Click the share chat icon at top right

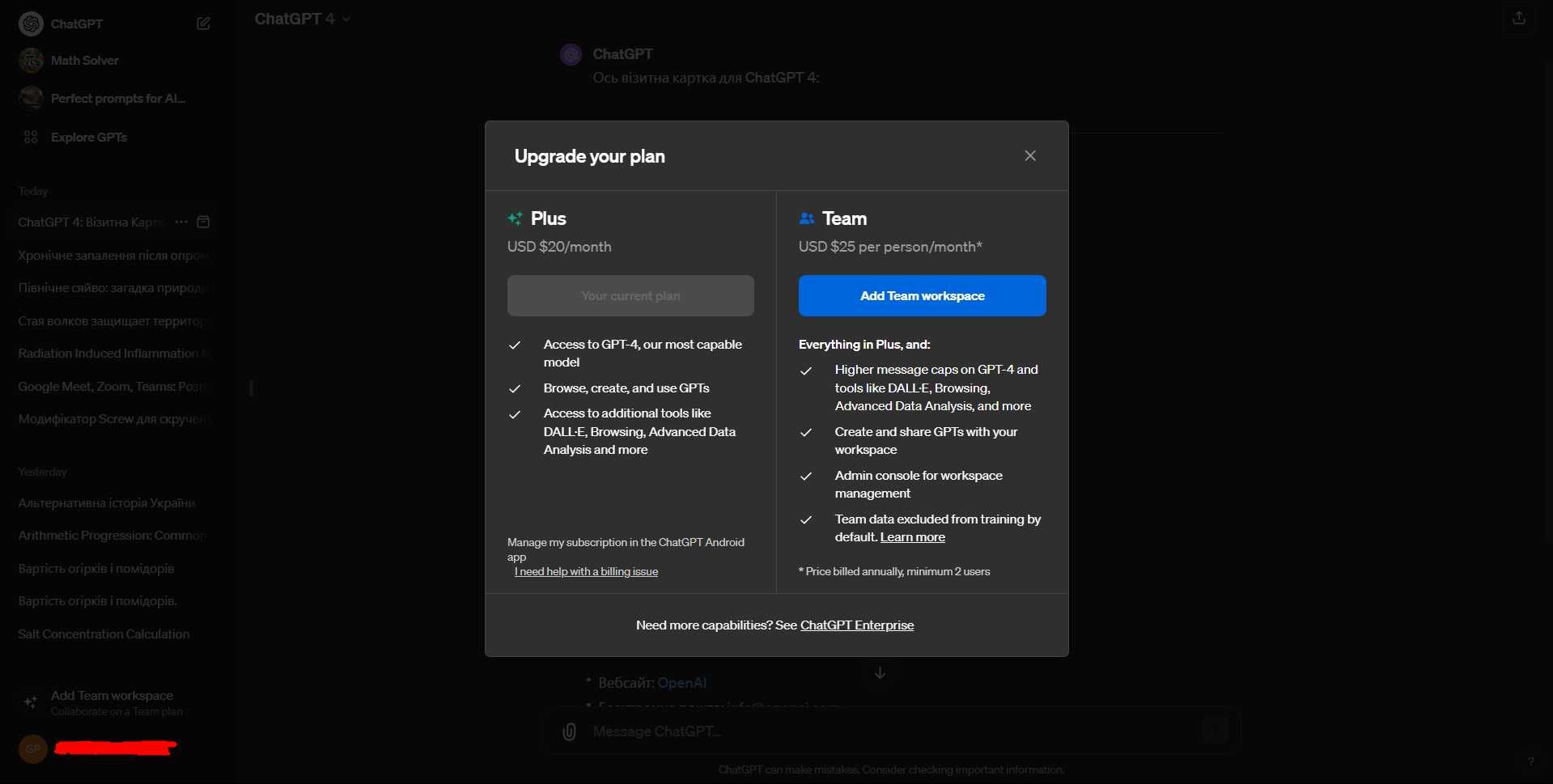1519,18
